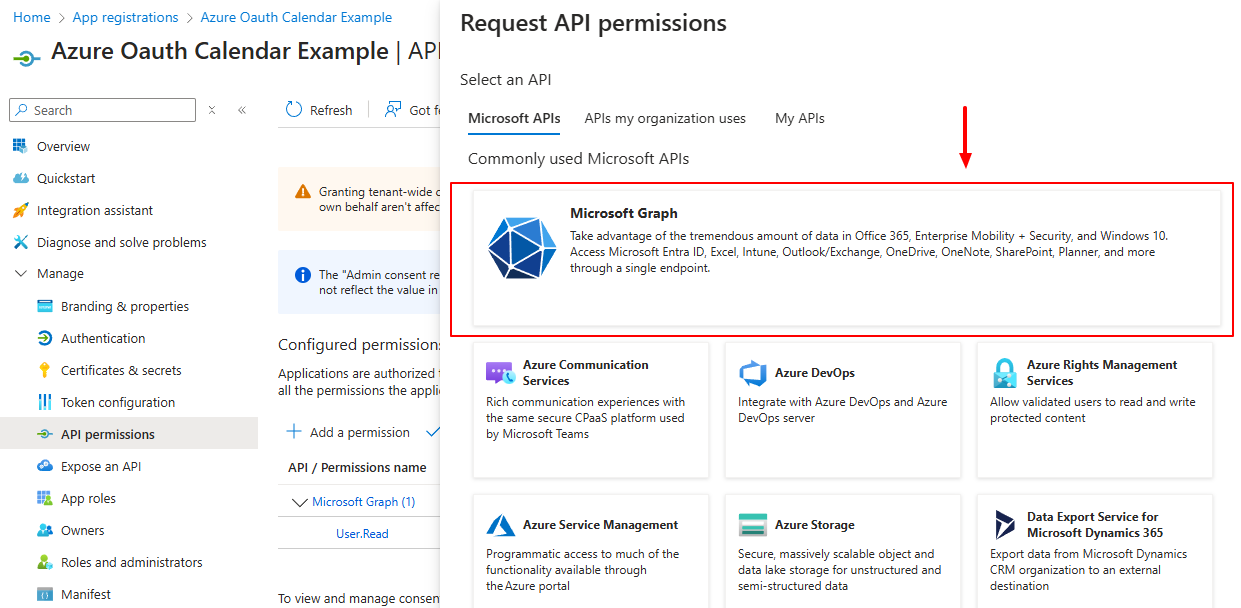Click the Azure Communication Services icon
The width and height of the screenshot is (1241, 608).
coord(501,373)
